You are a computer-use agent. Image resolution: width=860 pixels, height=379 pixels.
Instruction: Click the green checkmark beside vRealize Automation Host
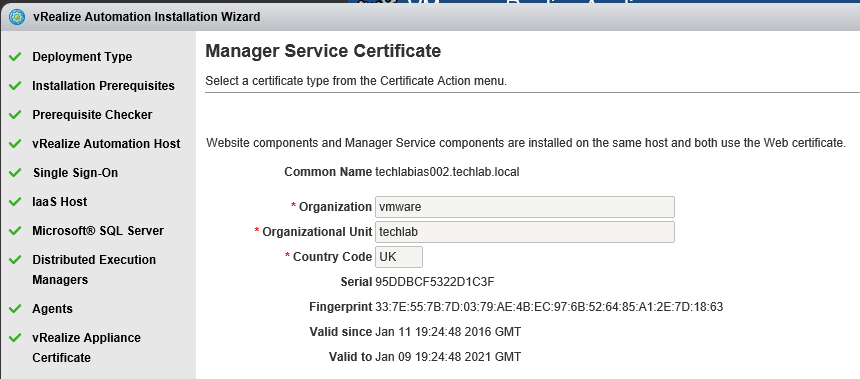(x=15, y=144)
